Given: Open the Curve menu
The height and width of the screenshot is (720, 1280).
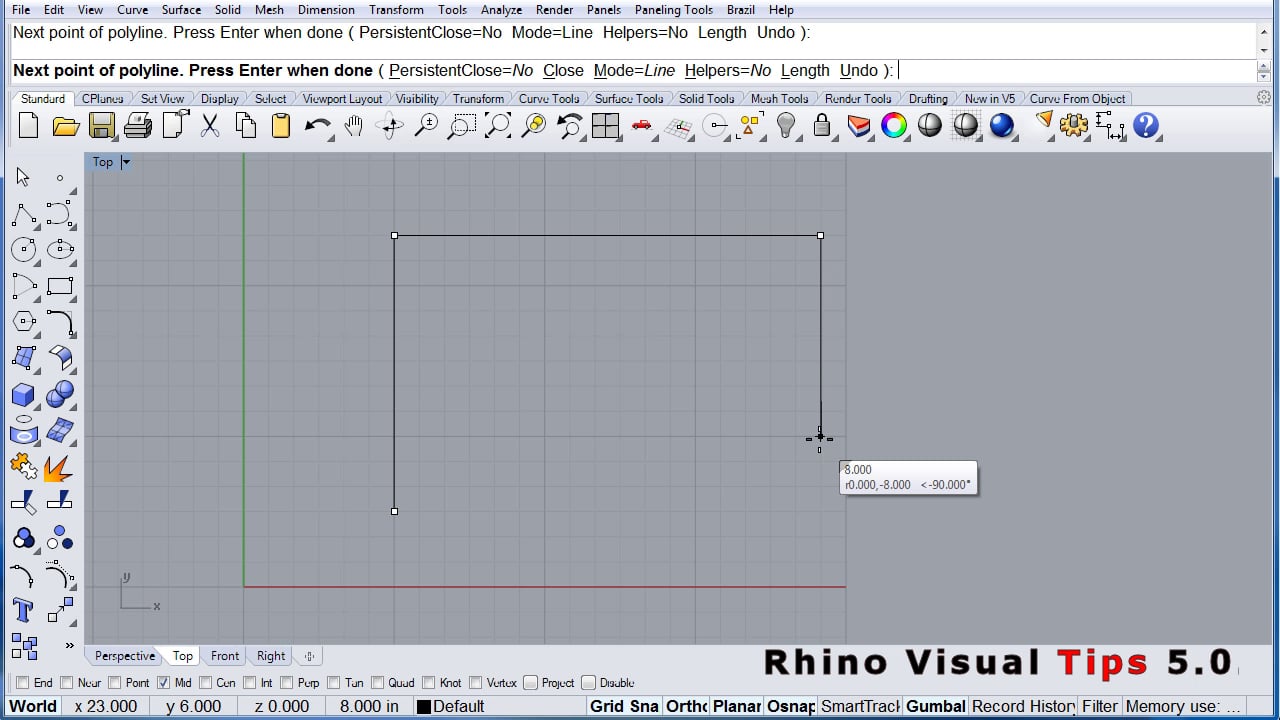Looking at the screenshot, I should point(132,10).
